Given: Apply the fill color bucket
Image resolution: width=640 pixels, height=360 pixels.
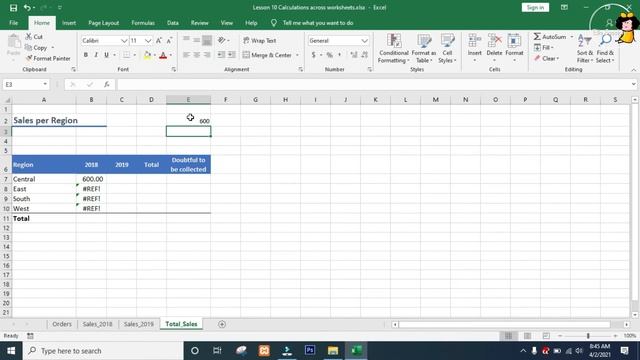Looking at the screenshot, I should click(x=147, y=55).
